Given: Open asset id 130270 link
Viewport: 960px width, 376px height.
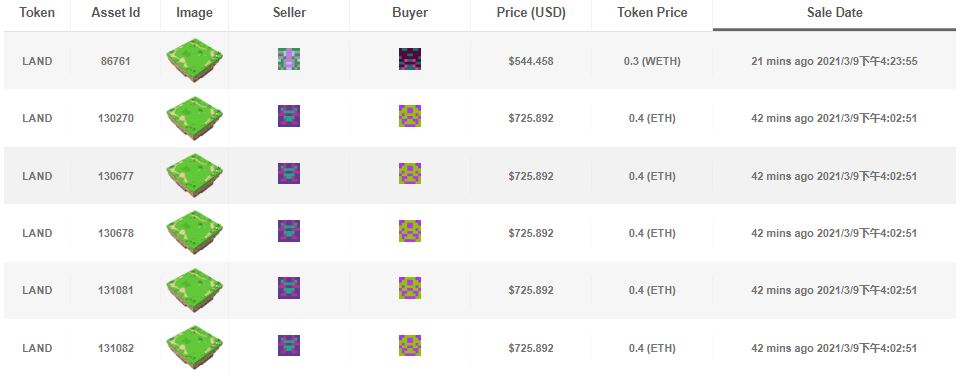Looking at the screenshot, I should point(115,118).
